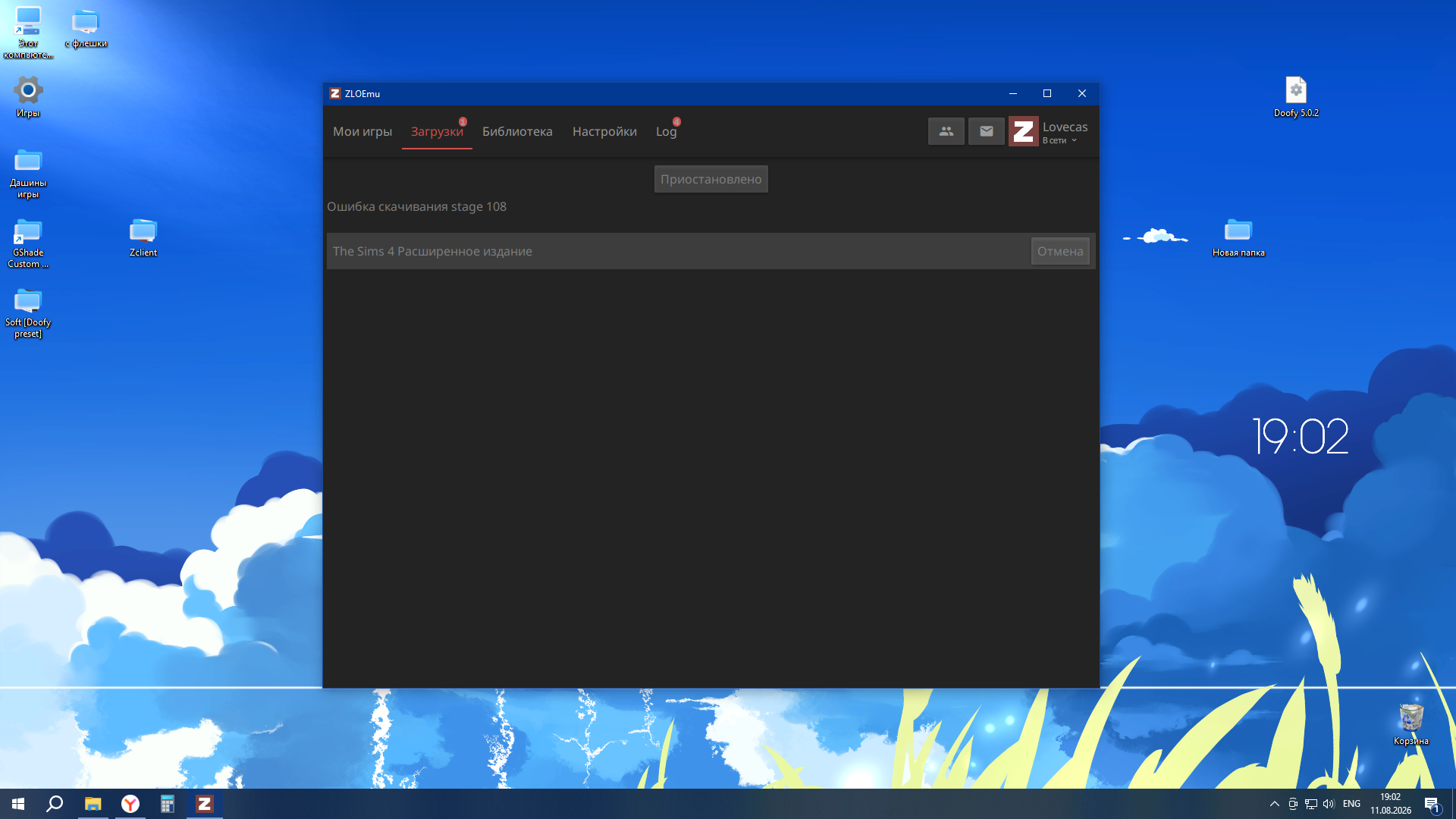The width and height of the screenshot is (1456, 819).
Task: Select the Этот компьютер desktop icon
Action: click(x=28, y=32)
